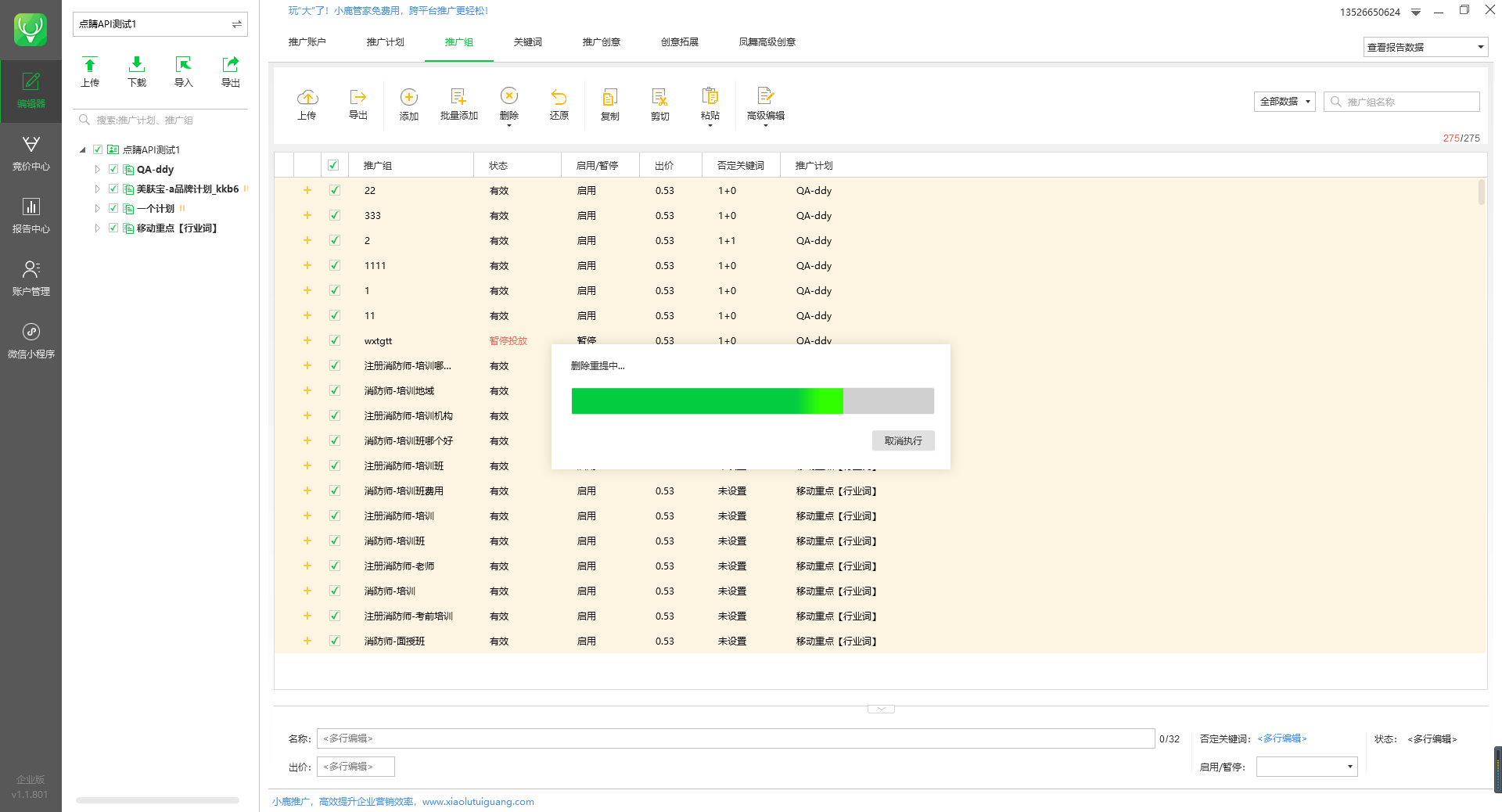Click the 批量添加 batch add icon
This screenshot has height=812, width=1502.
click(x=458, y=104)
